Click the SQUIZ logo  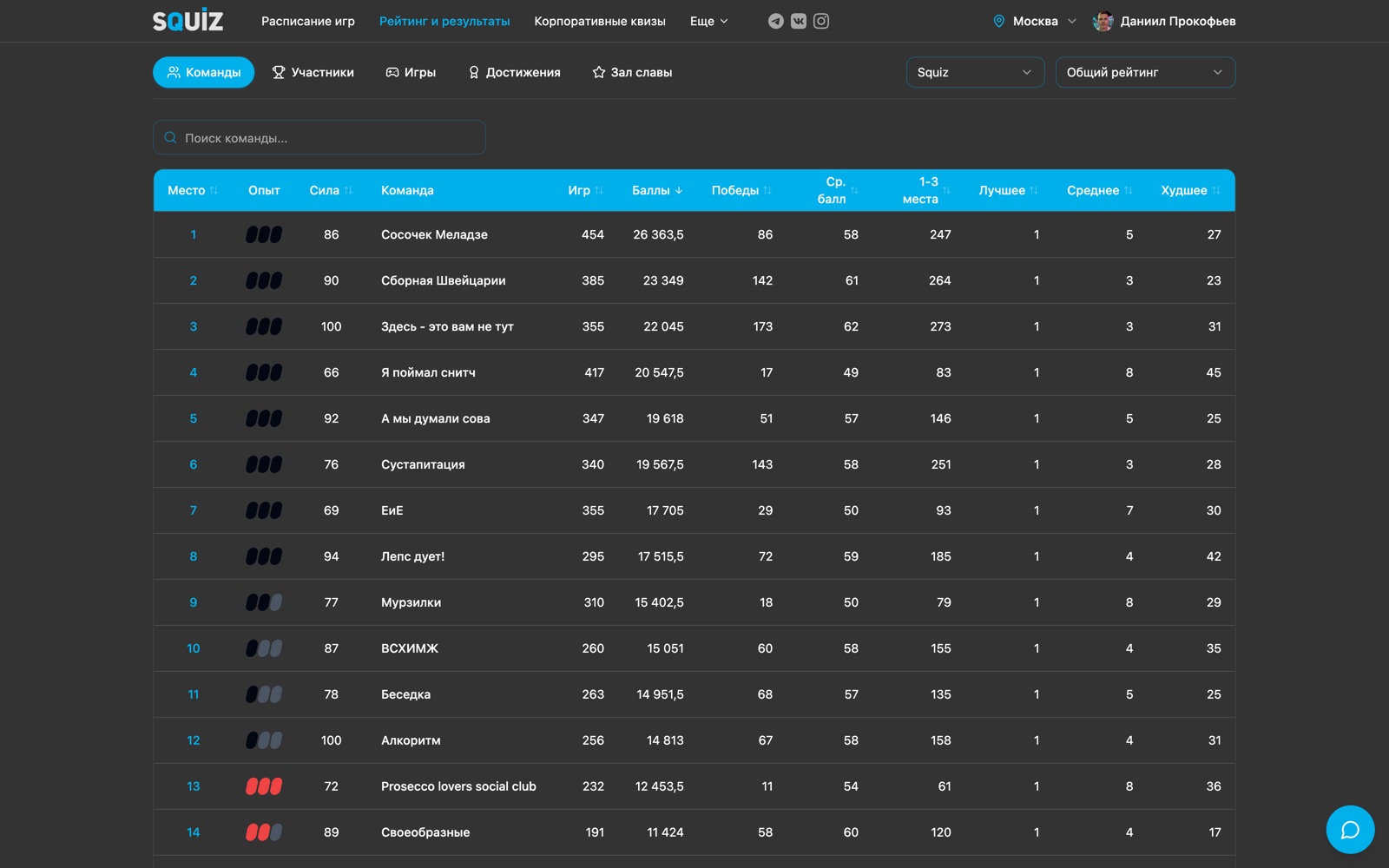click(x=188, y=20)
